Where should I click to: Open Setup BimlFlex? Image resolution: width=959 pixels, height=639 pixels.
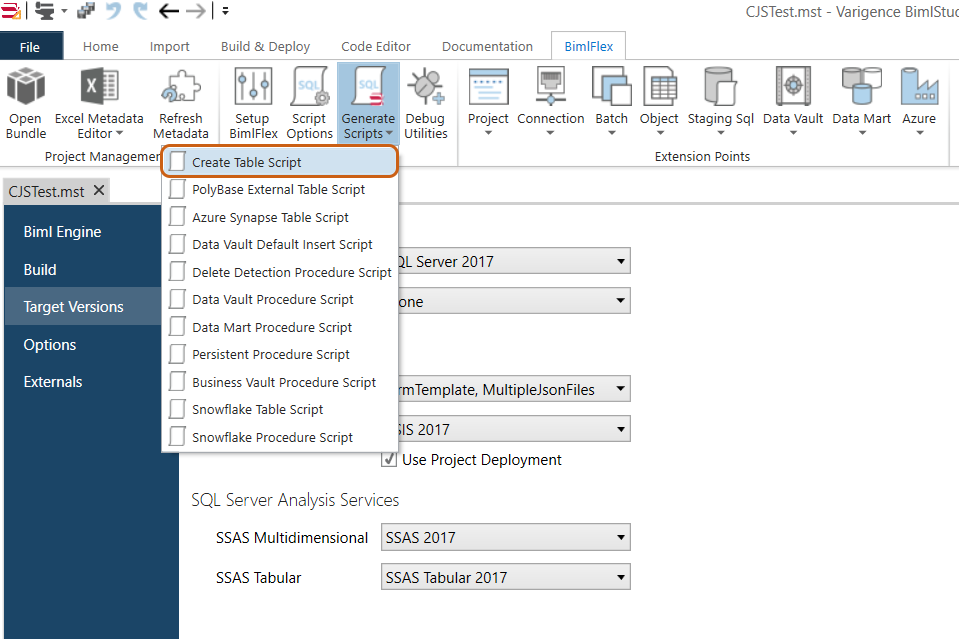(253, 103)
